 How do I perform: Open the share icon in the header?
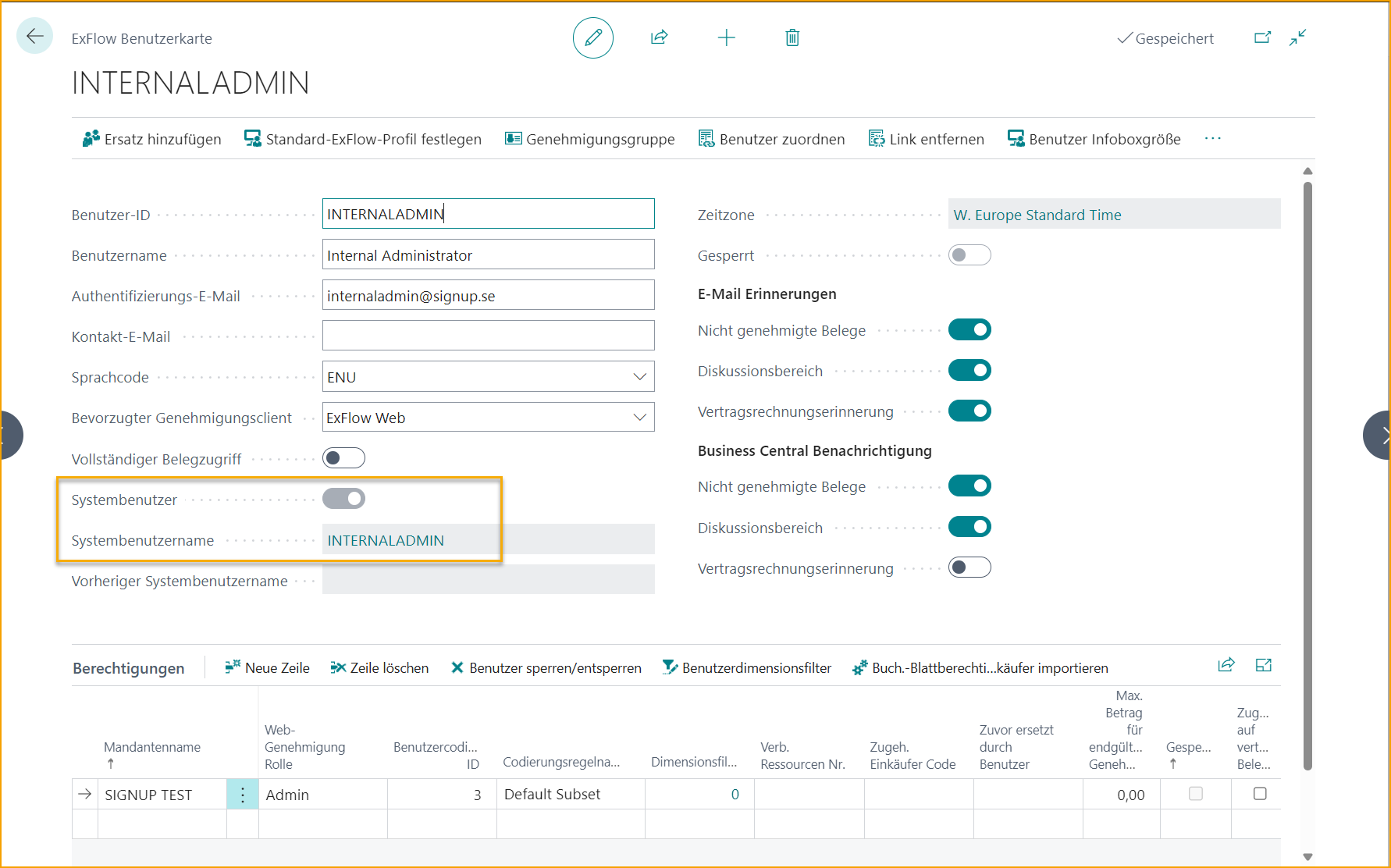tap(660, 37)
